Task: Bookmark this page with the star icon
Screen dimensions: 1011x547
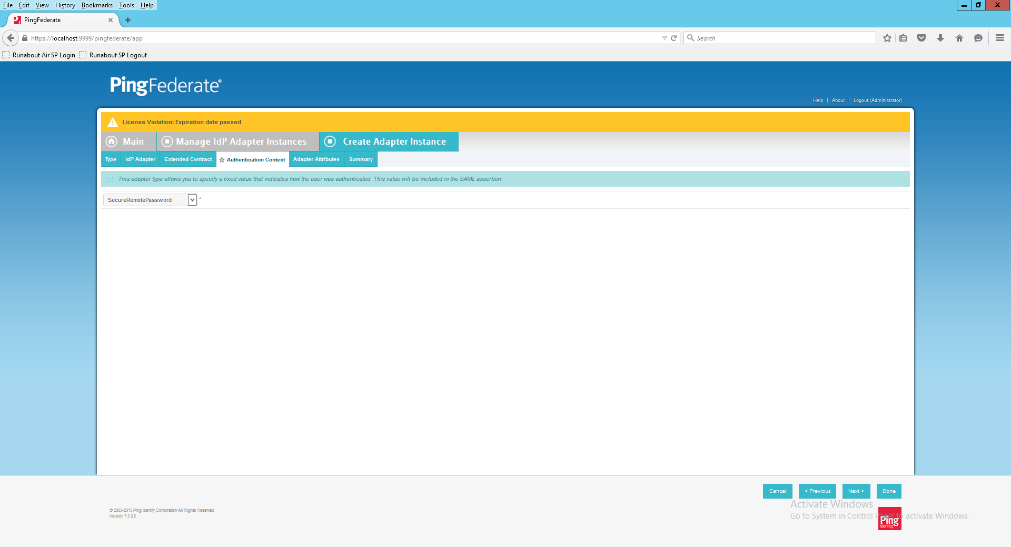Action: coord(887,38)
